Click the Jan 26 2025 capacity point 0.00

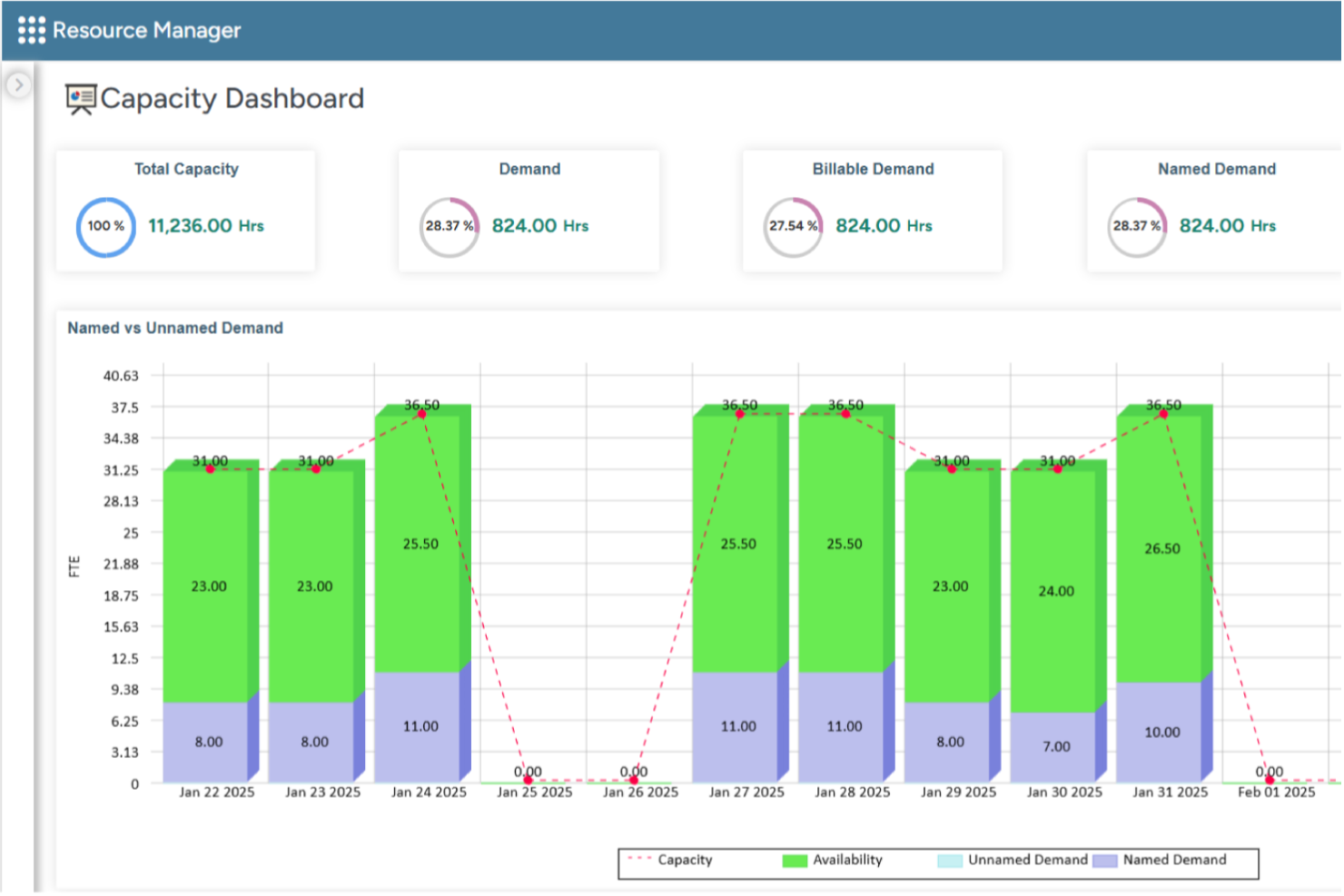point(634,781)
